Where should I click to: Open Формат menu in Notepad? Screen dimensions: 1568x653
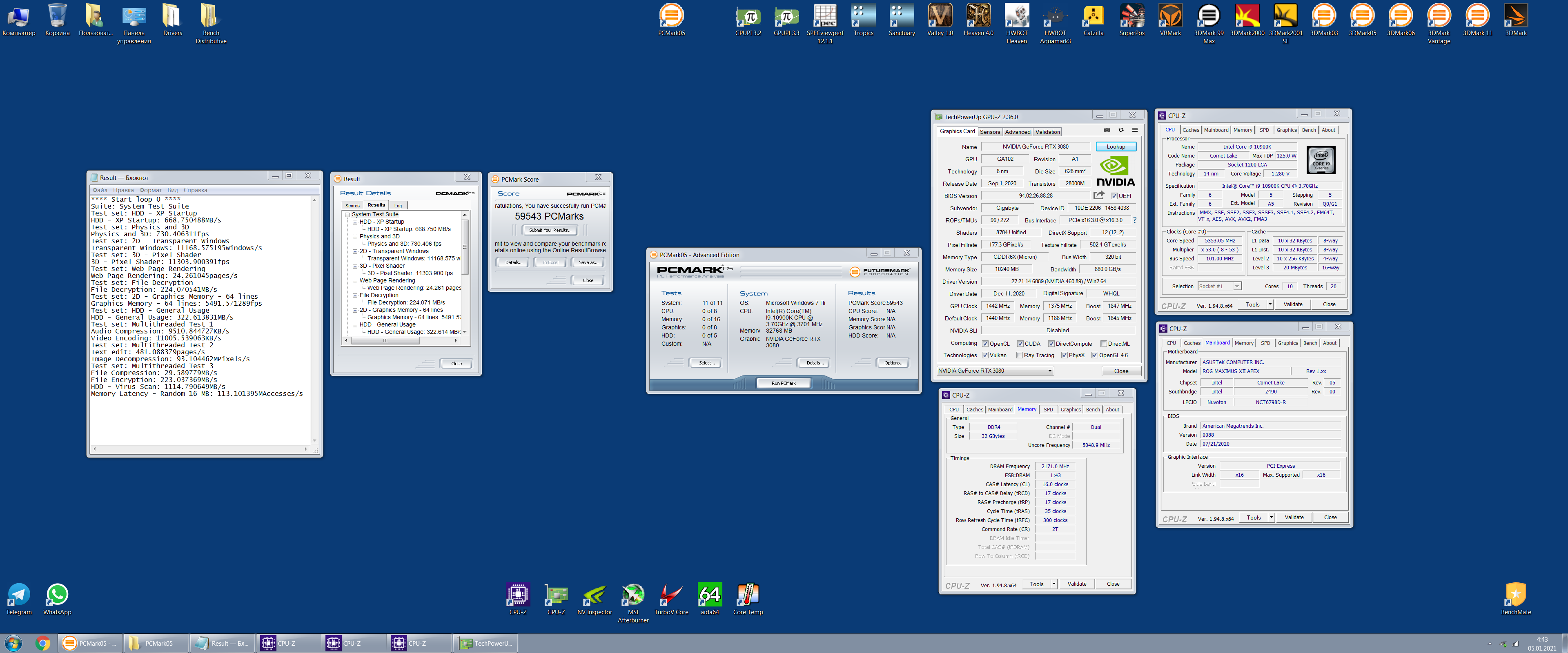click(150, 190)
